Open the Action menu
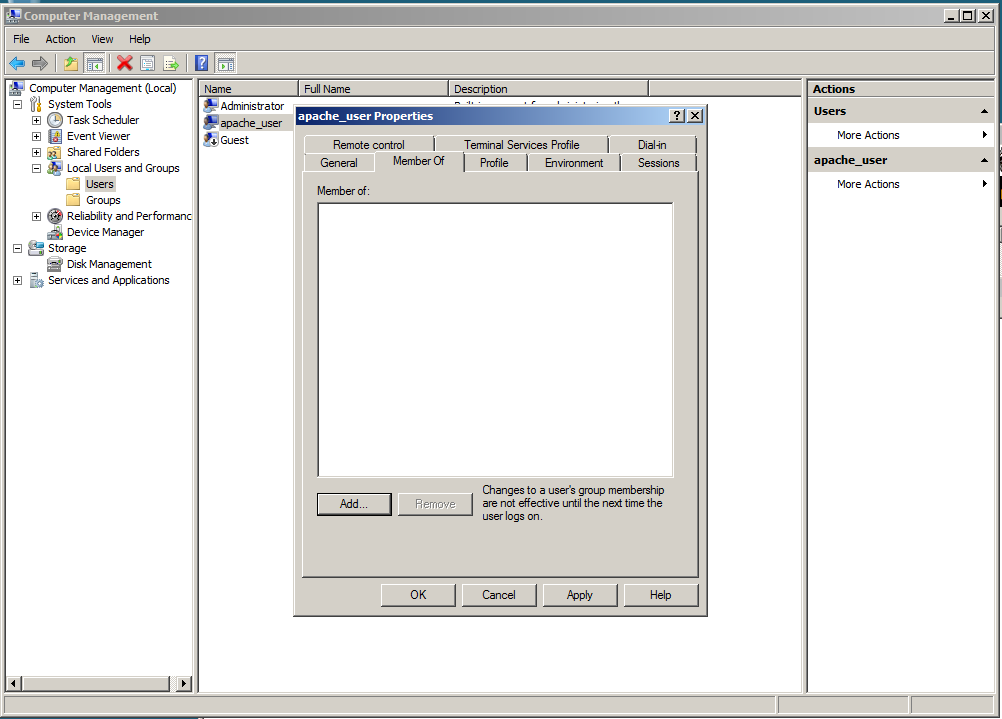Viewport: 1002px width, 719px height. (60, 39)
